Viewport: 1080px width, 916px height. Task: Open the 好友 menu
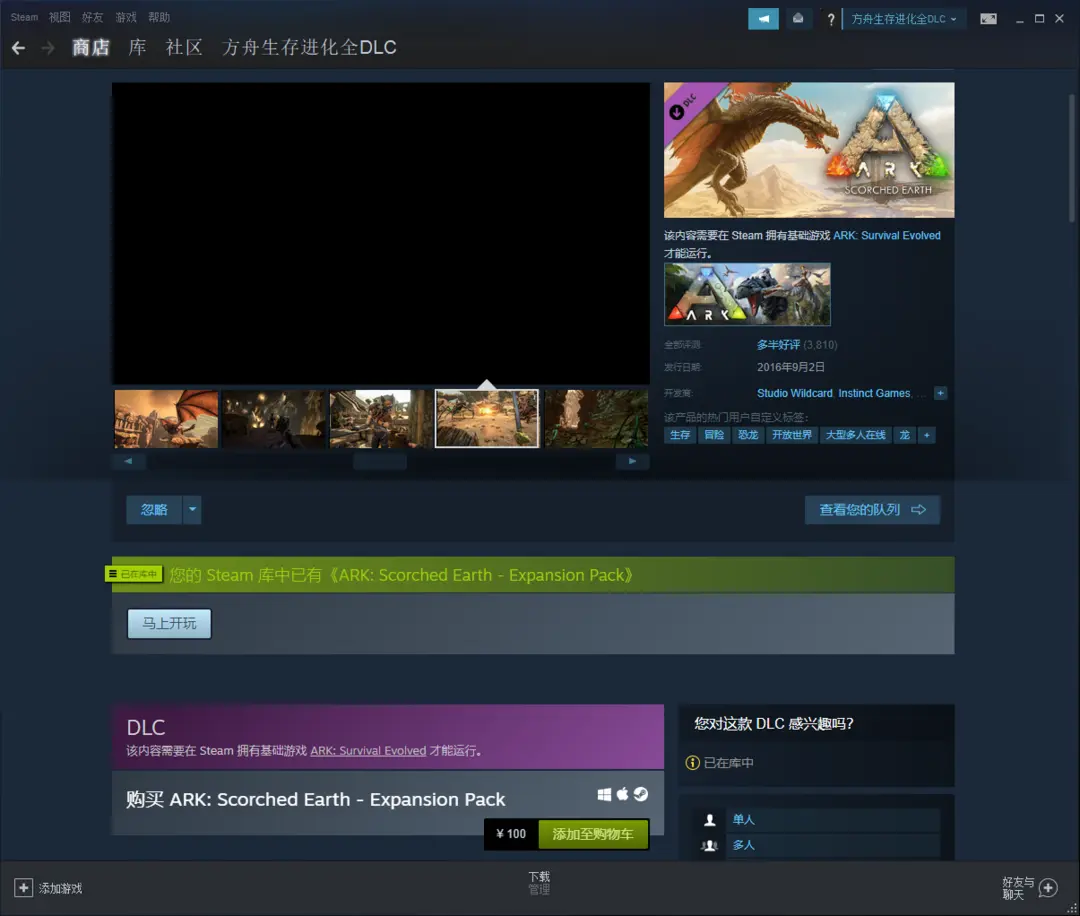tap(92, 17)
